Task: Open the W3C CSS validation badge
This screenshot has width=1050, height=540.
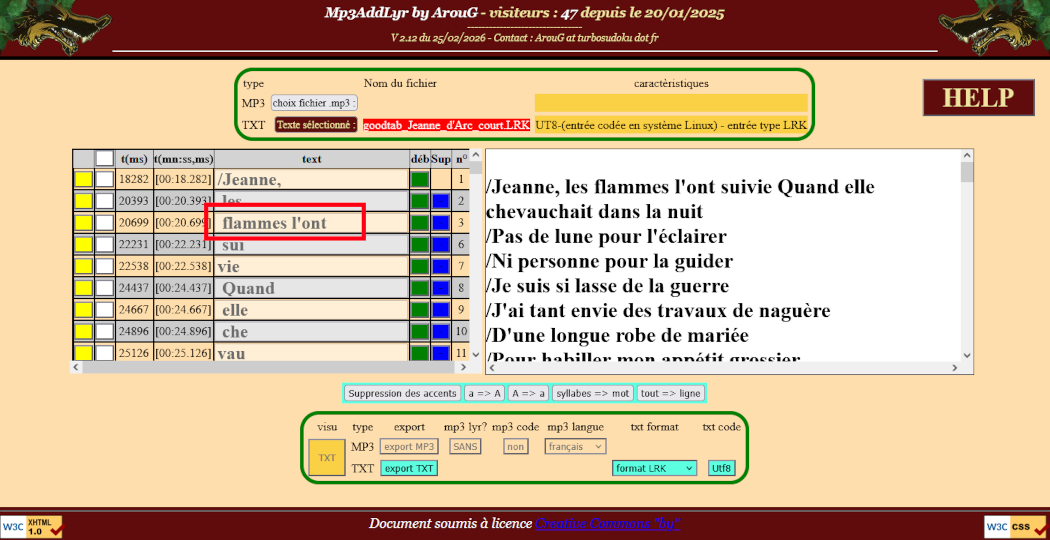Action: pos(1013,527)
